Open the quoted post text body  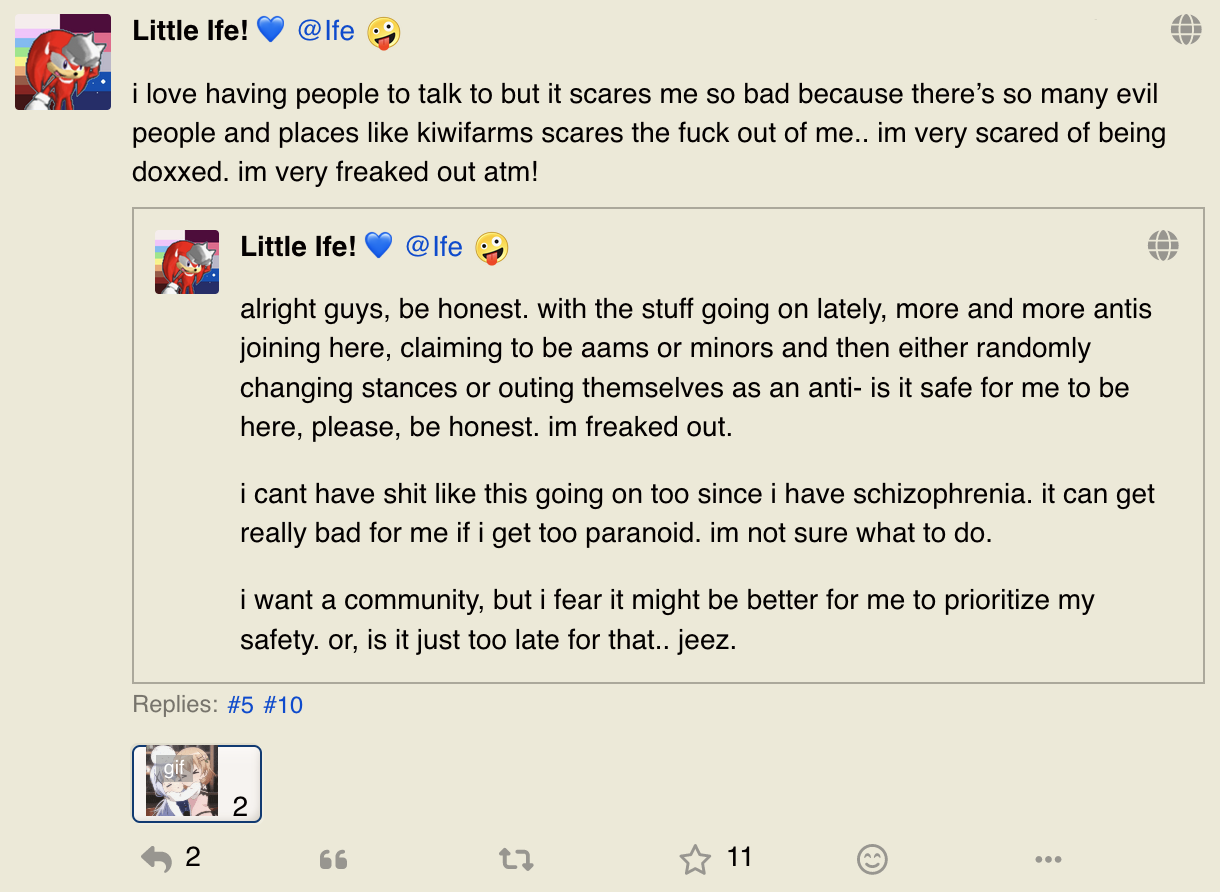click(697, 475)
